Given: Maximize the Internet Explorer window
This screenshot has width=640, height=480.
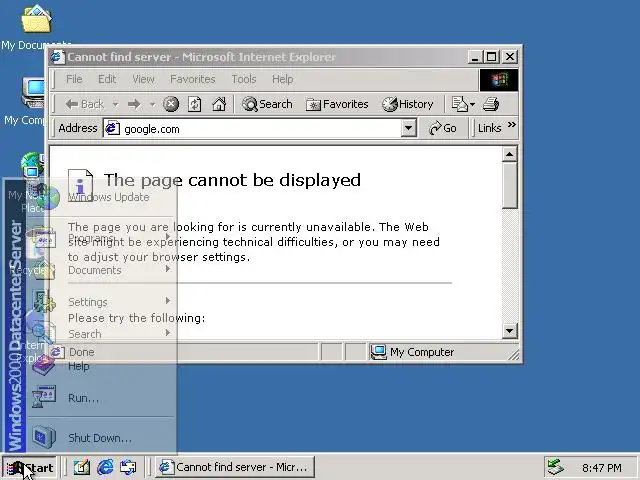Looking at the screenshot, I should pyautogui.click(x=491, y=57).
